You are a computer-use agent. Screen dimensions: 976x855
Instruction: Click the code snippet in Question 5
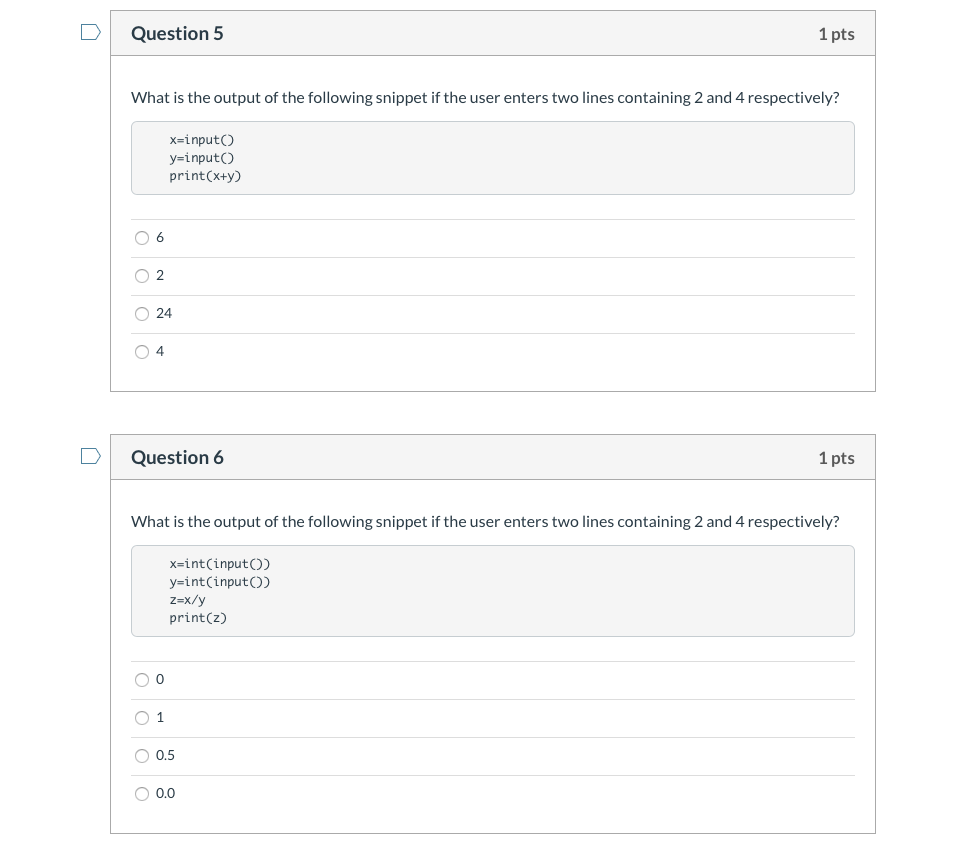[x=492, y=157]
